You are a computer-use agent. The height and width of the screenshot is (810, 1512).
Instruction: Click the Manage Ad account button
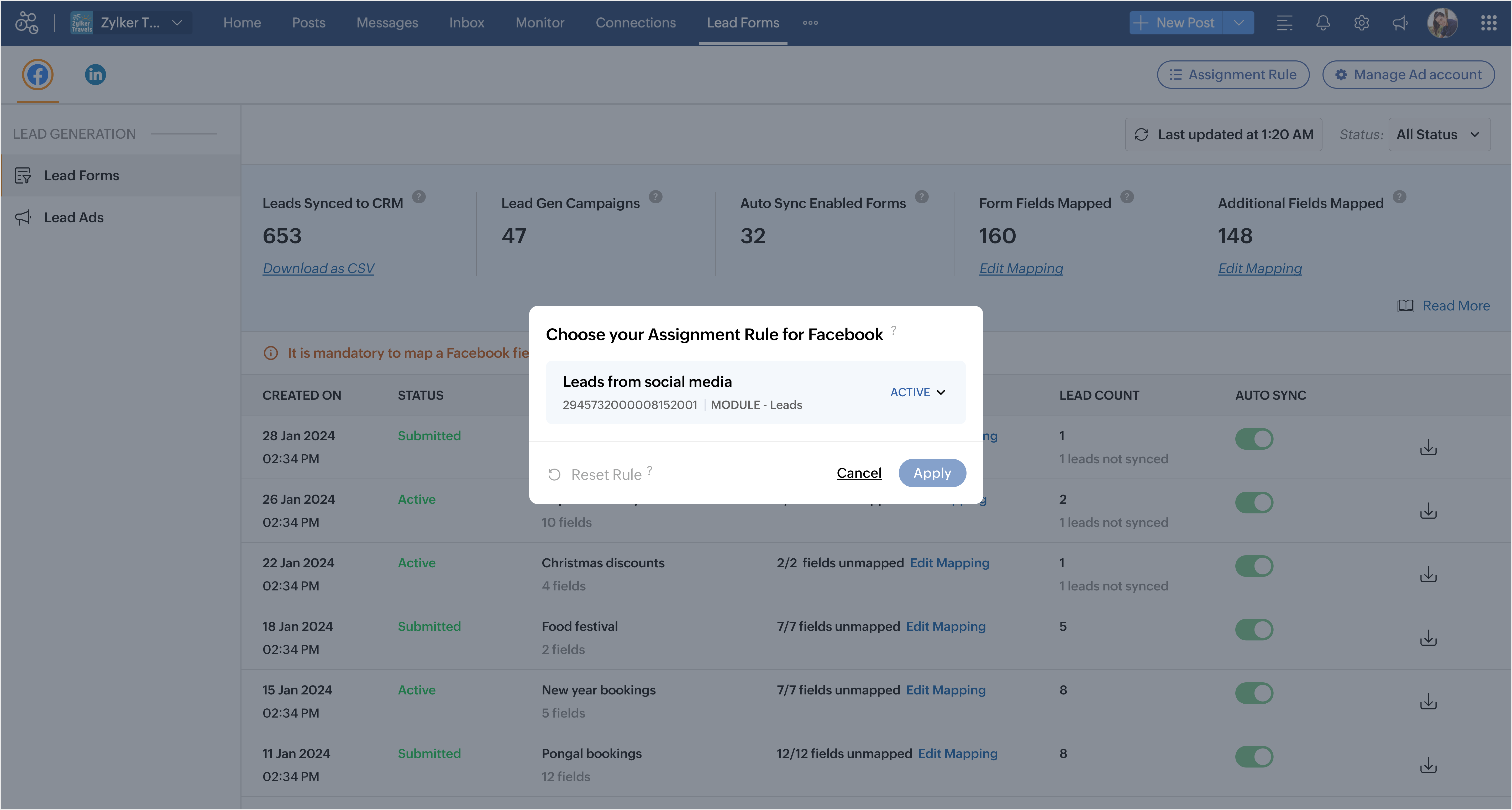point(1408,75)
